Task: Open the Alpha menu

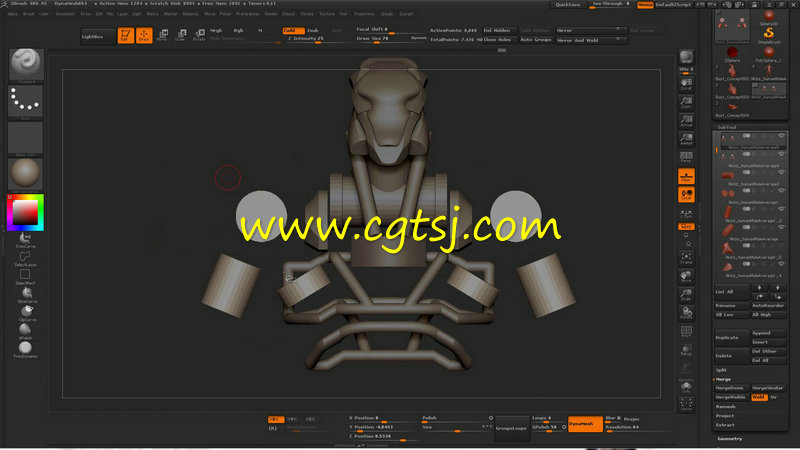Action: coord(13,14)
